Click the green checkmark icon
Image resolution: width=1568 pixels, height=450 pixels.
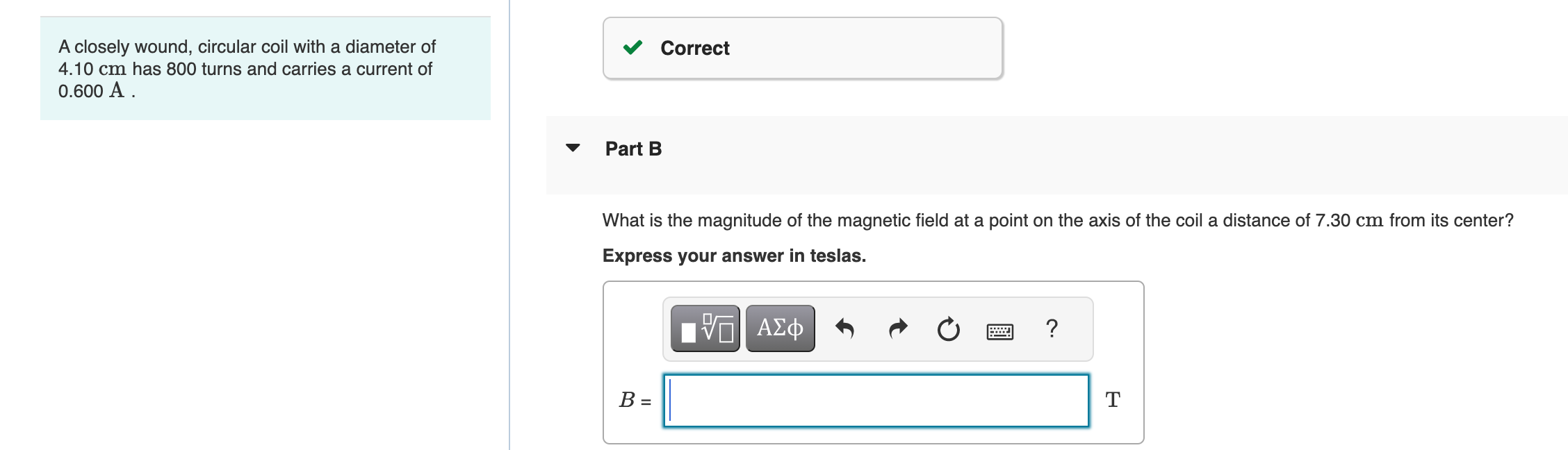coord(632,48)
